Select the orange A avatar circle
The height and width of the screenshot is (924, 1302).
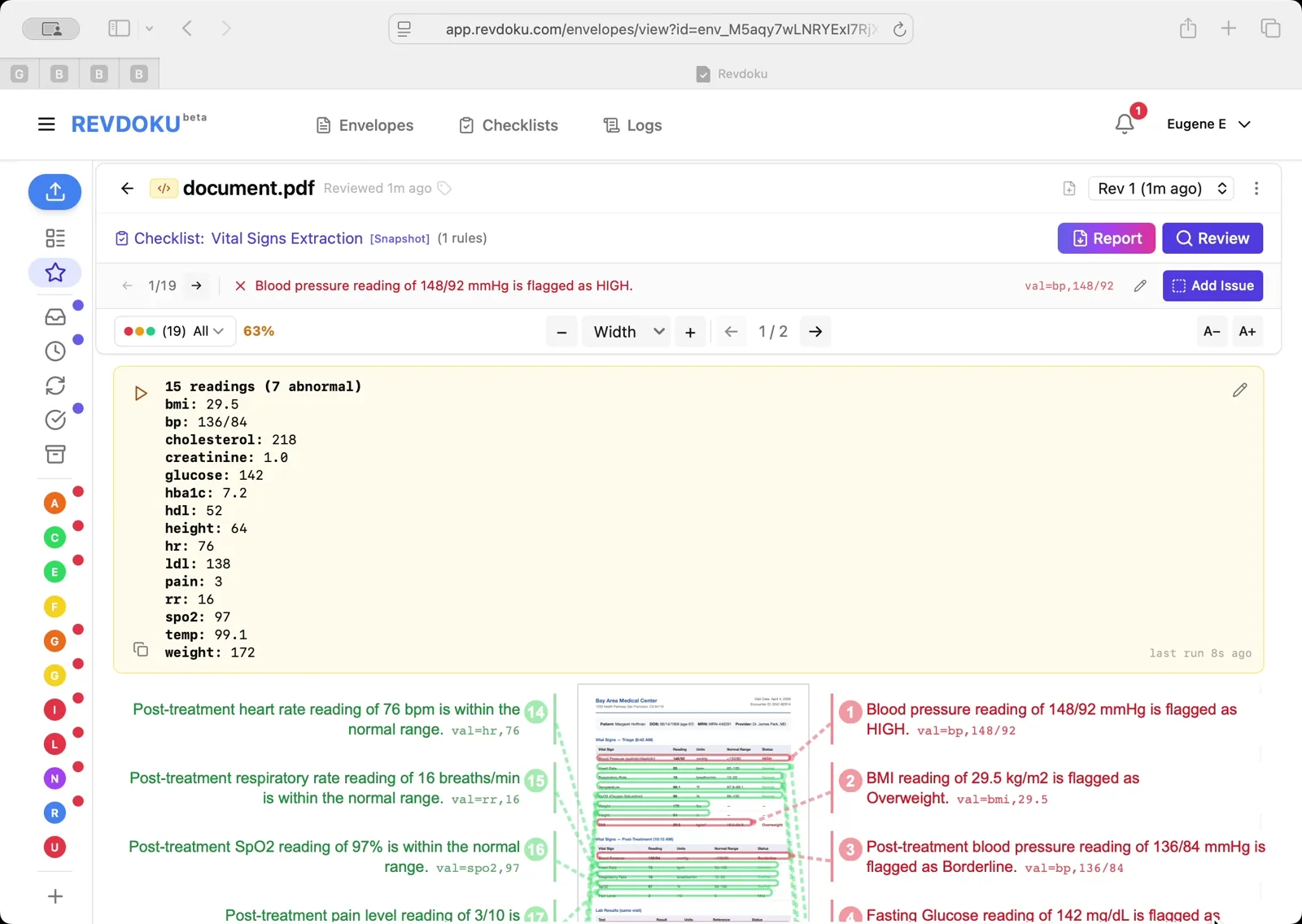[55, 503]
